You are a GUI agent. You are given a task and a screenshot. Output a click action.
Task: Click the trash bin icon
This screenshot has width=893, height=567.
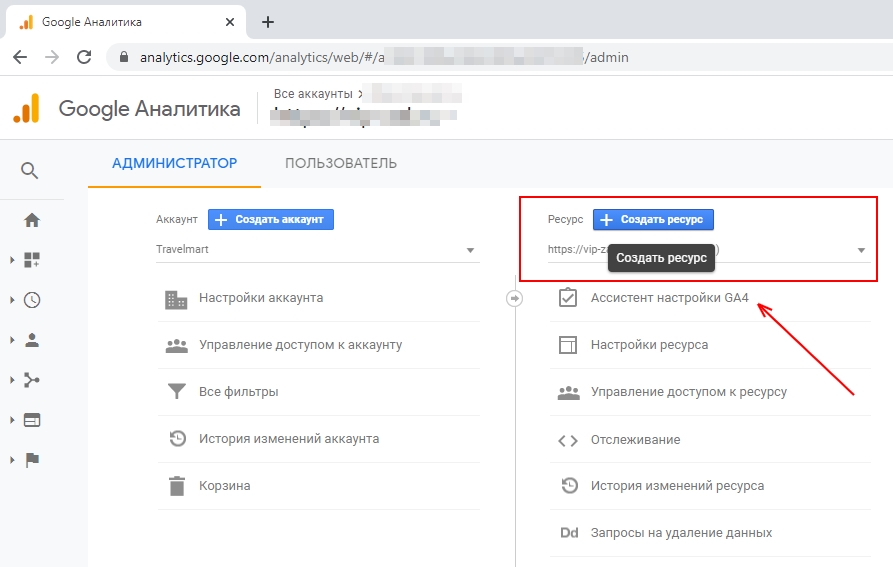click(x=177, y=486)
